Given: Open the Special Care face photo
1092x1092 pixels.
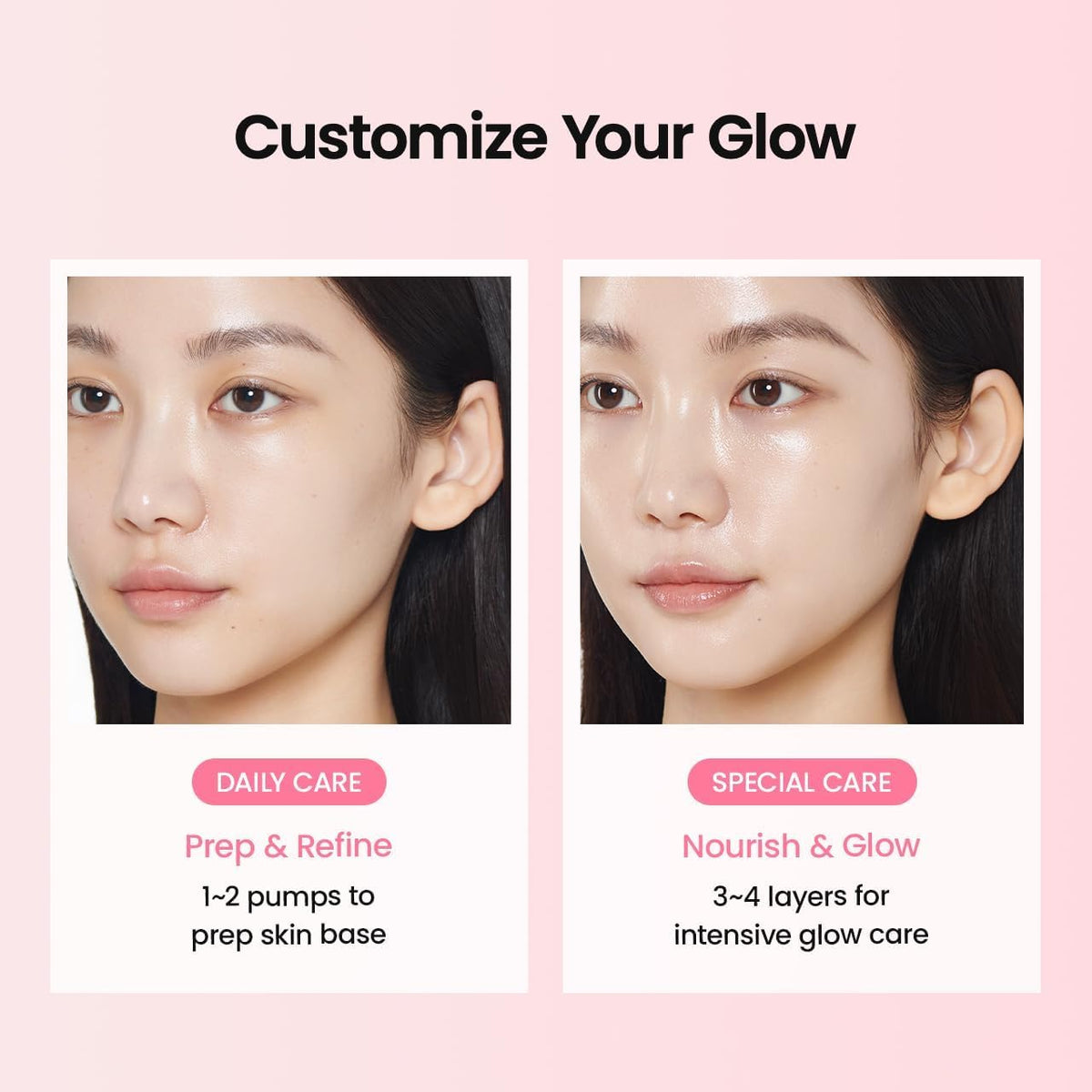Looking at the screenshot, I should coord(802,500).
